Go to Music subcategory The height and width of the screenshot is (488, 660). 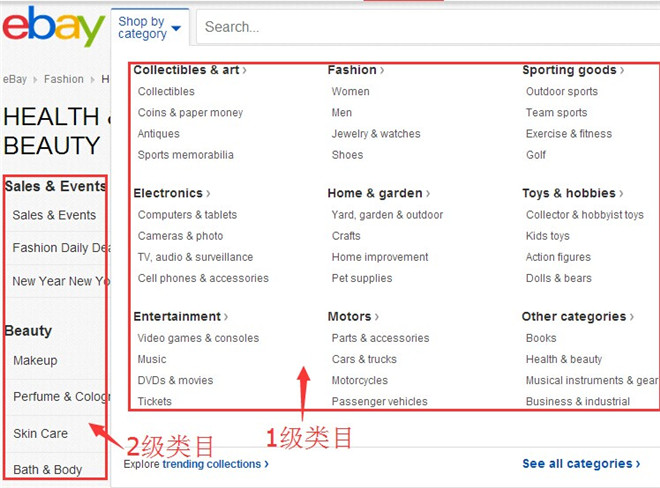(x=152, y=360)
